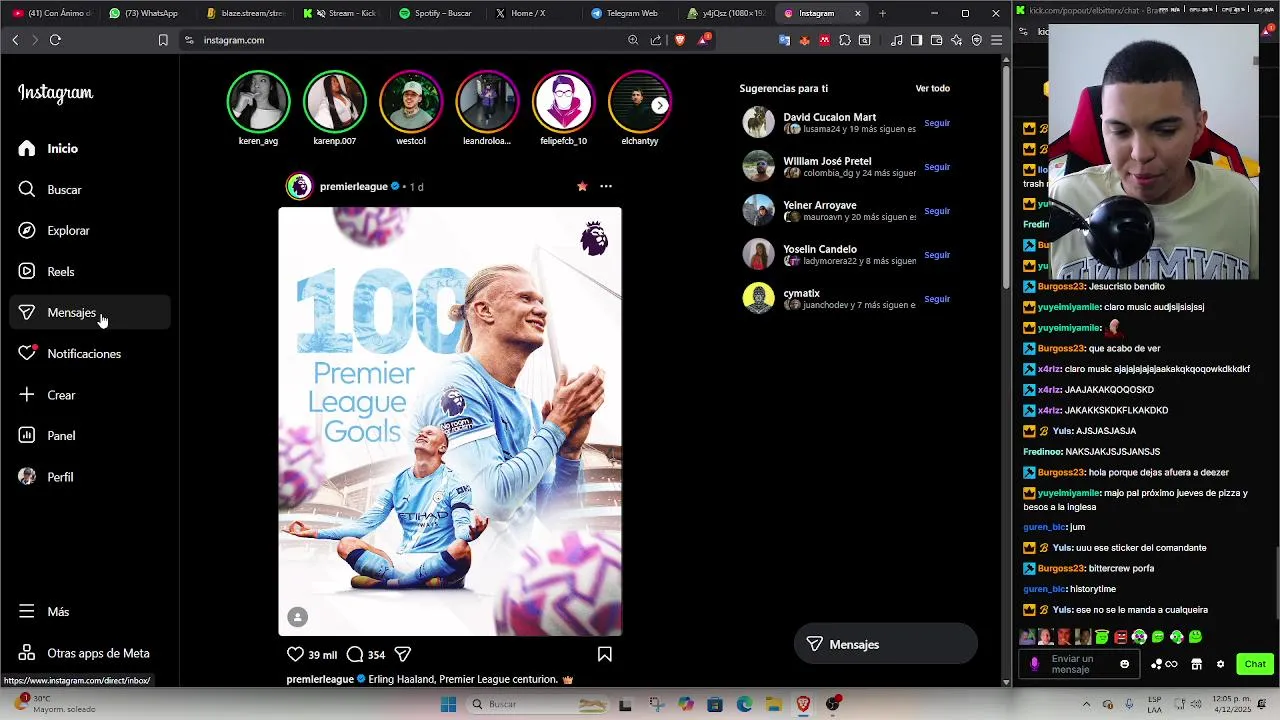This screenshot has height=720, width=1280.
Task: View karenp.007's story
Action: [334, 108]
